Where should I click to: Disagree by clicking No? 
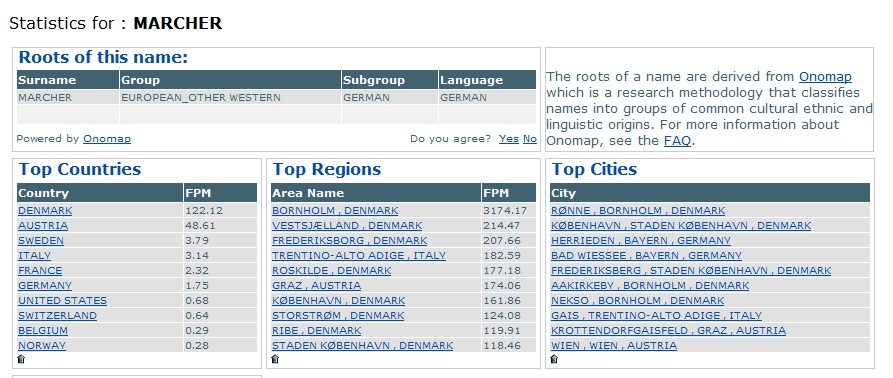pyautogui.click(x=530, y=138)
